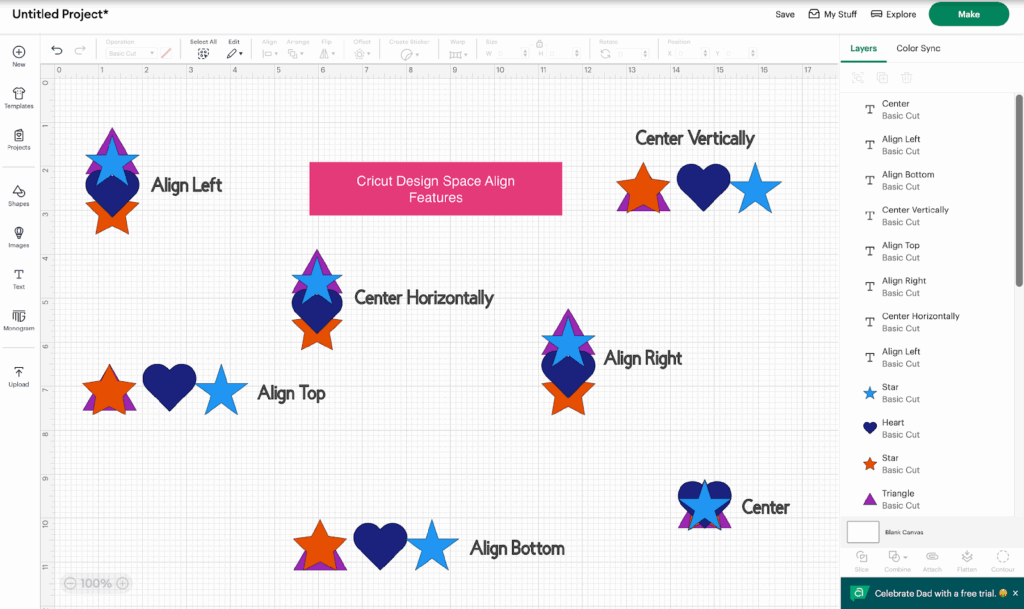1024x609 pixels.
Task: Select the orange Star layer
Action: click(x=927, y=463)
